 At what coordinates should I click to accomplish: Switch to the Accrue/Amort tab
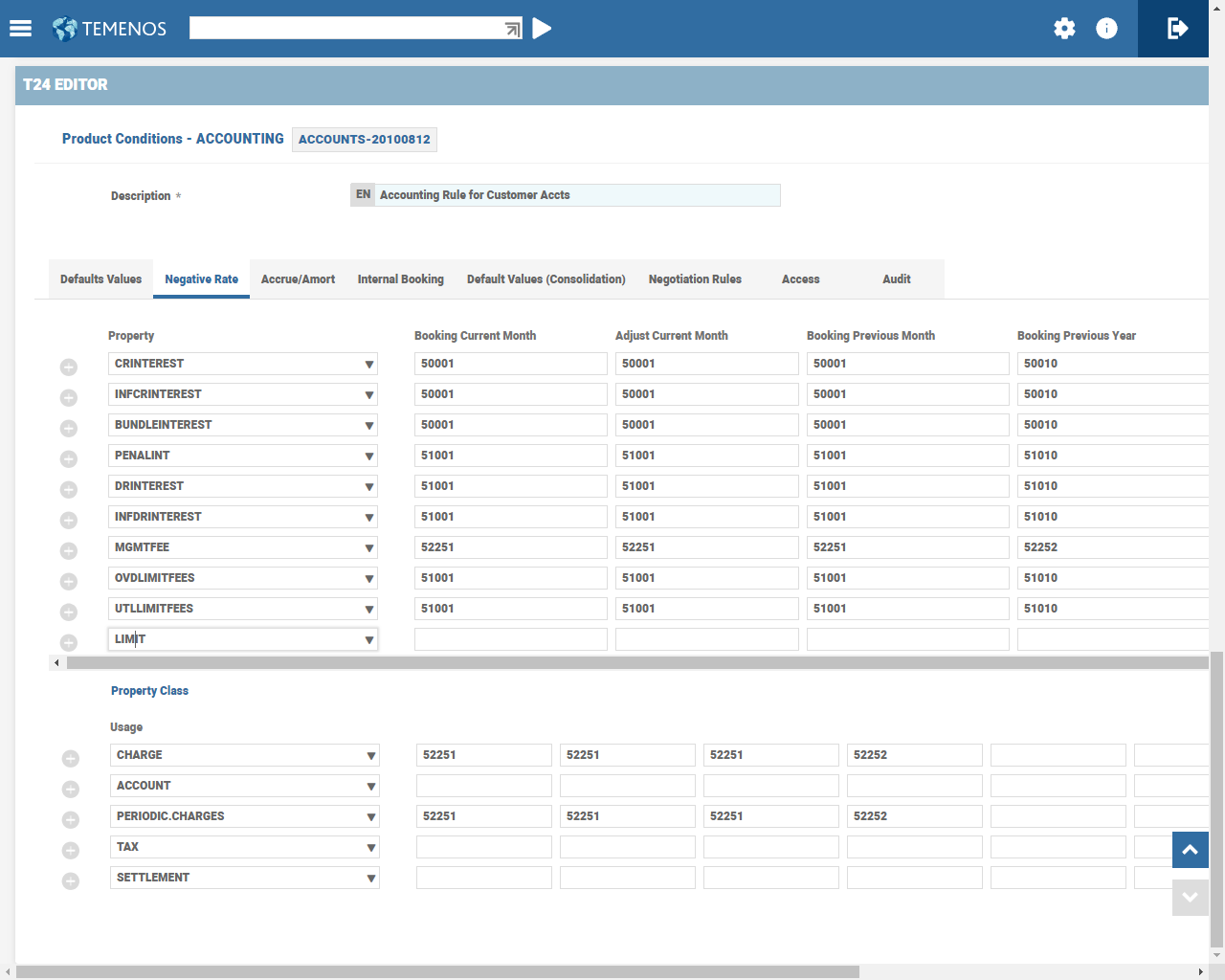(x=298, y=279)
